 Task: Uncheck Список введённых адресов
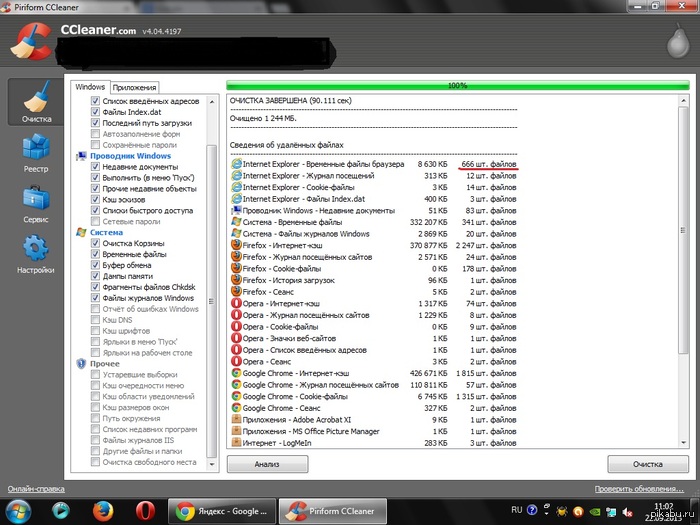tap(95, 101)
